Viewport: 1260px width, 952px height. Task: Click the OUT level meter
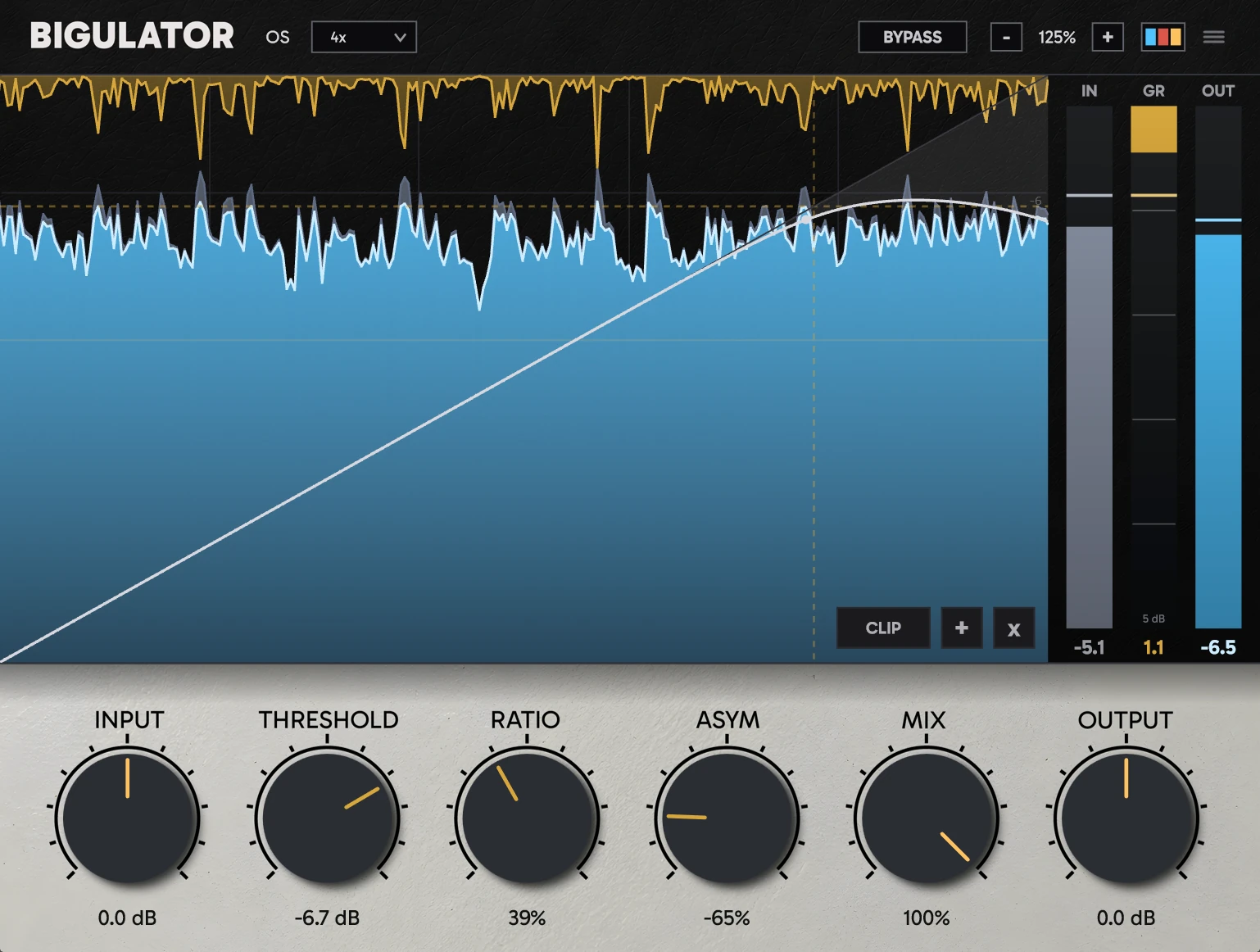point(1218,367)
